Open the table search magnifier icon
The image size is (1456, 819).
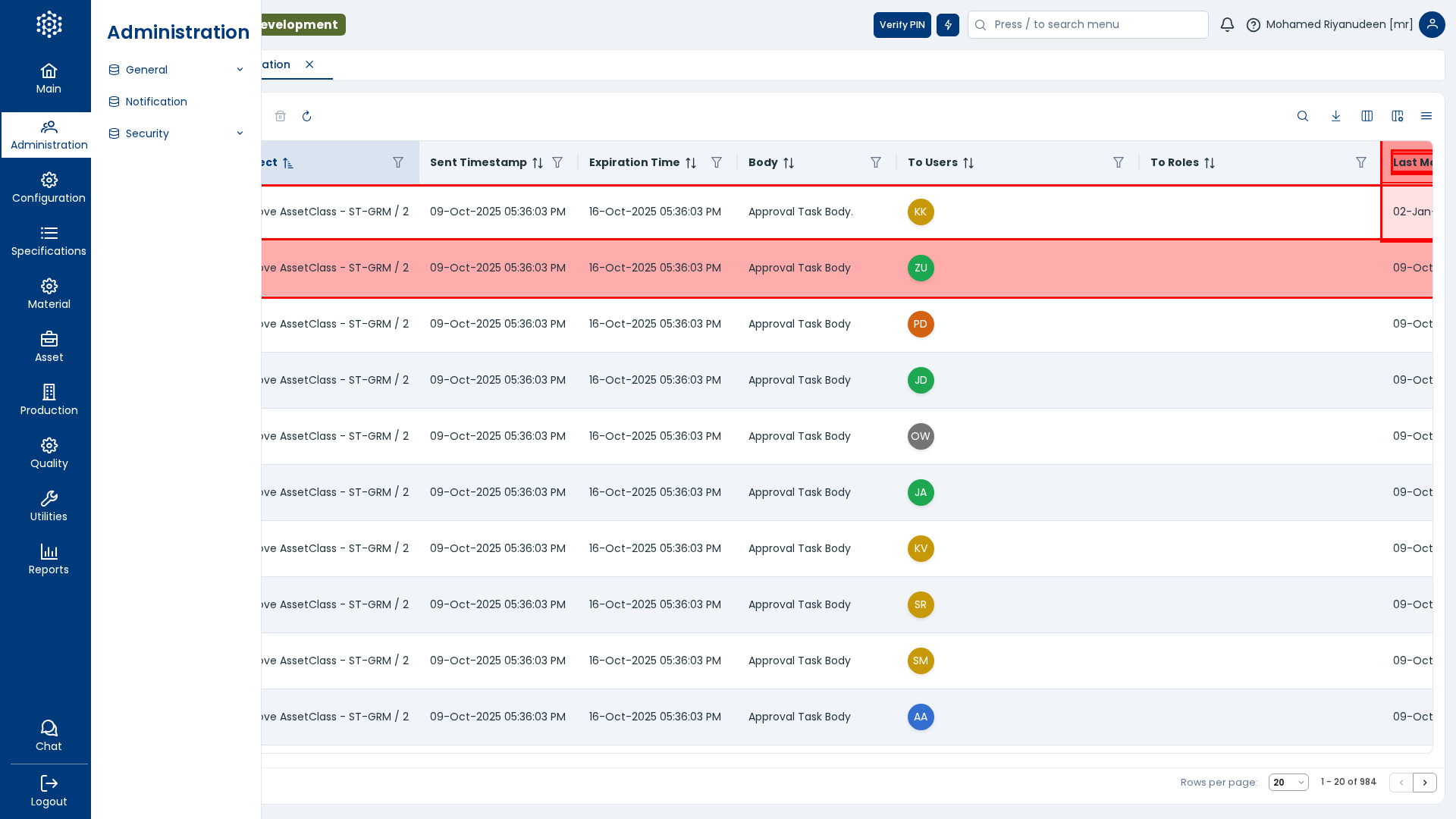[x=1302, y=116]
